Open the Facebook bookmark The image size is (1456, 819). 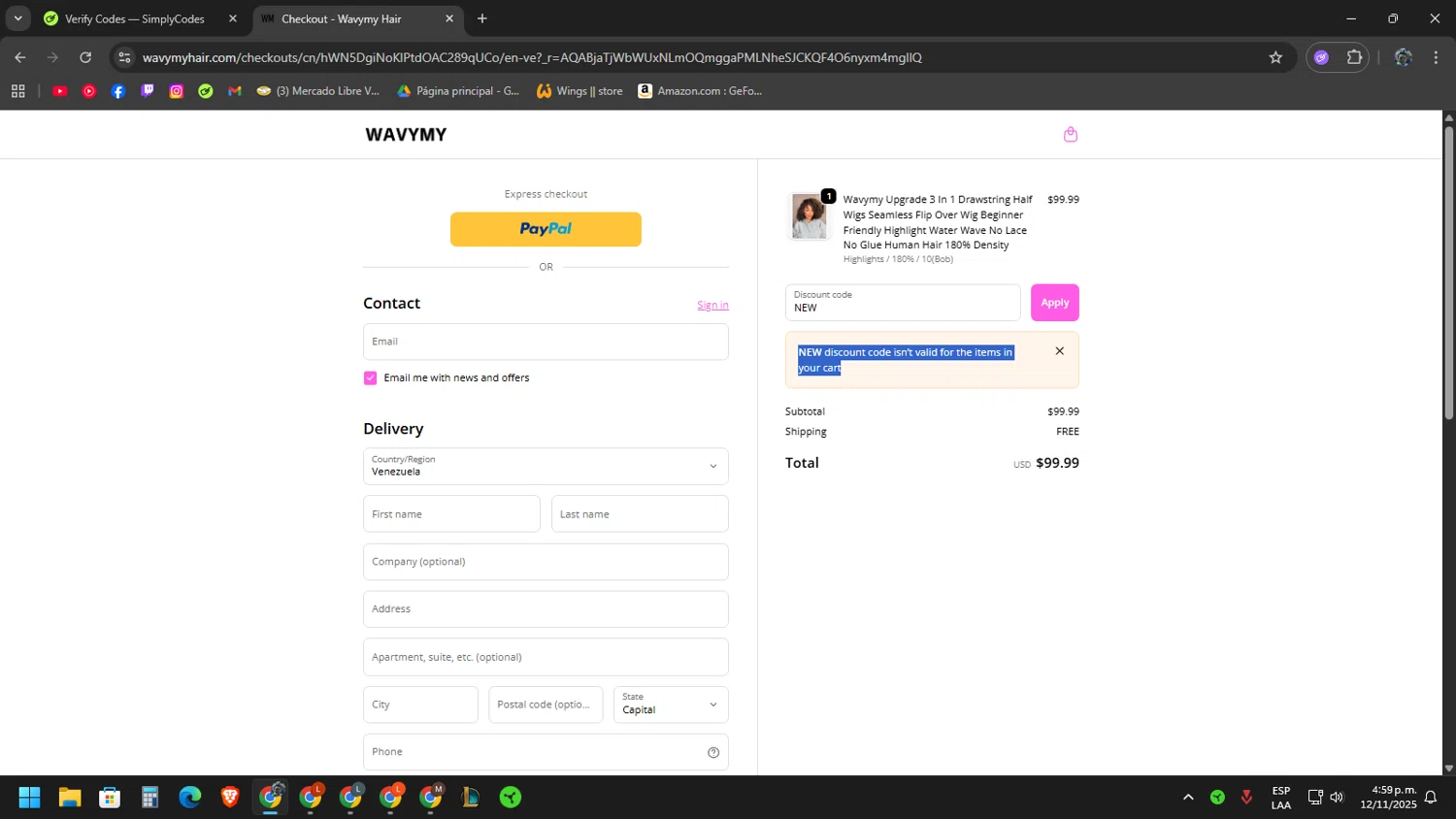[118, 91]
